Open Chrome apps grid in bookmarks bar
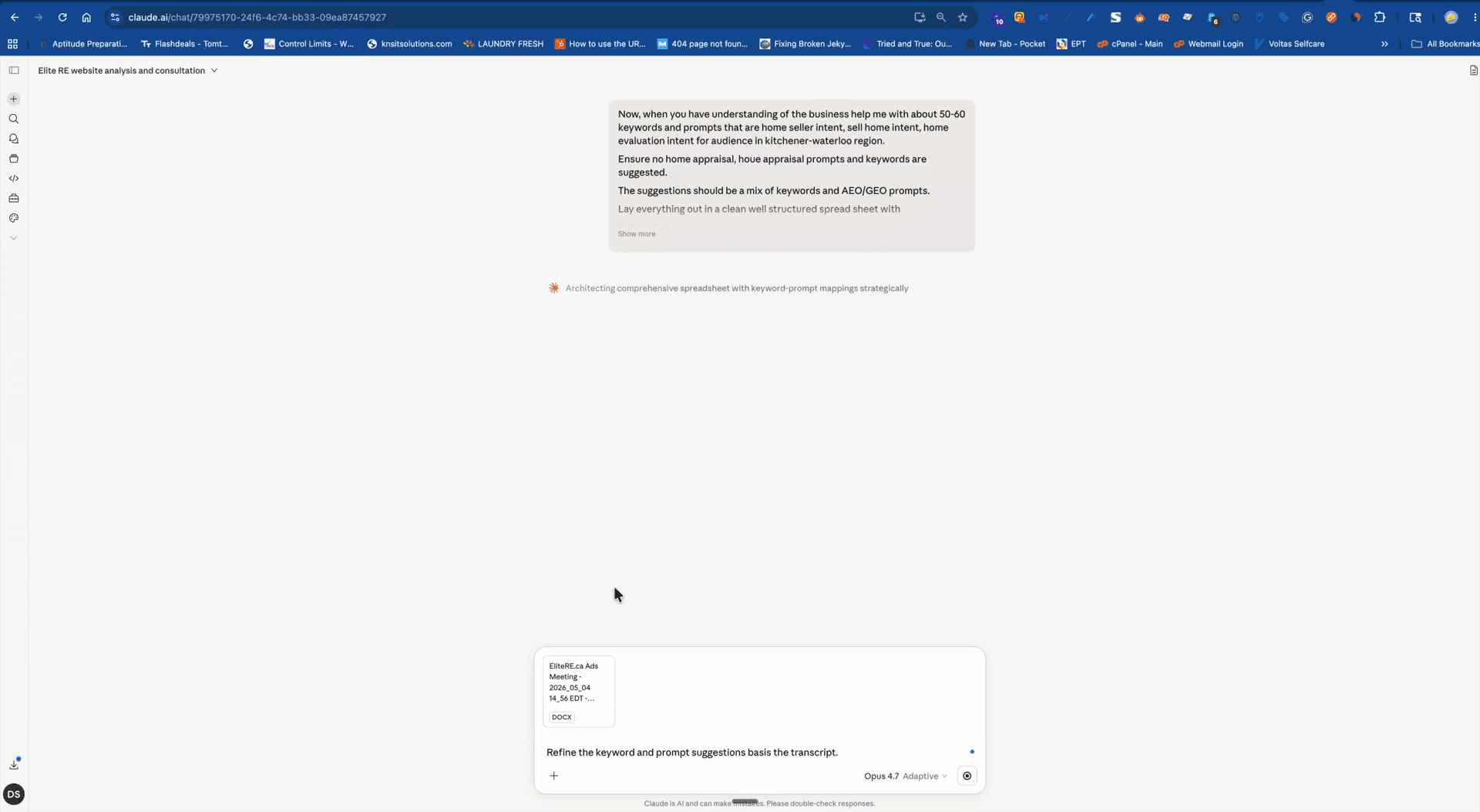 [x=12, y=44]
